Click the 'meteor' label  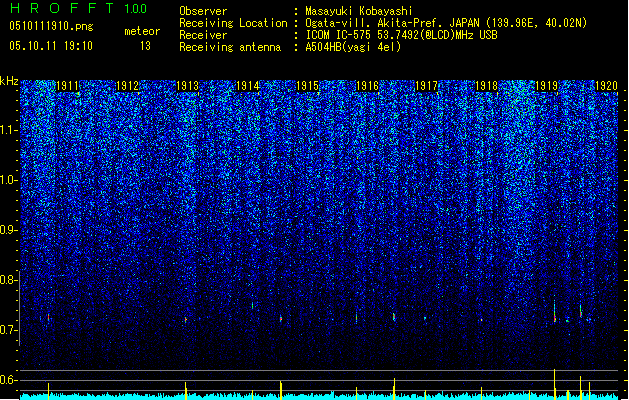pyautogui.click(x=142, y=31)
